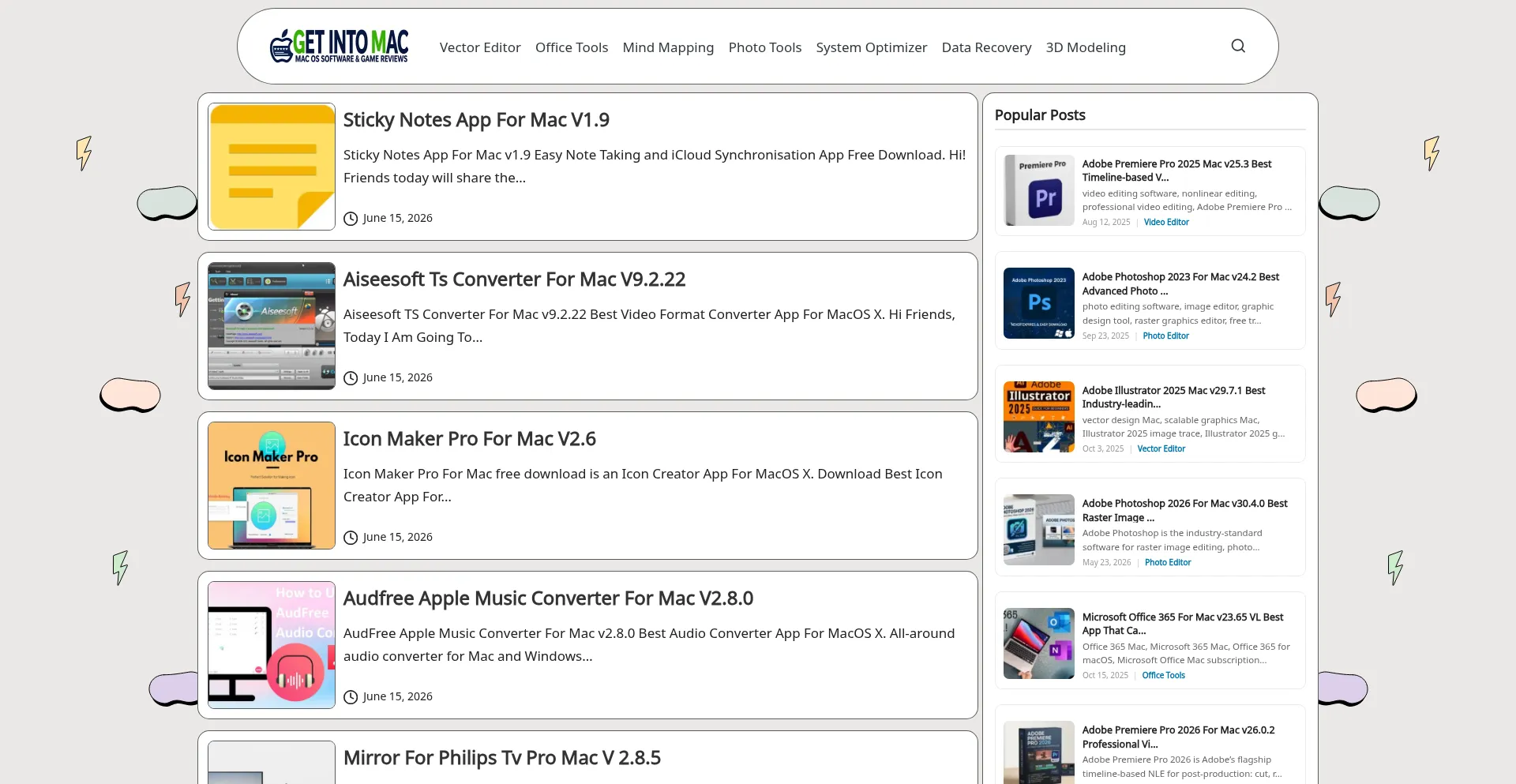Click the Photoshop 2026 box thumbnail
Screen dimensions: 1516x784
tap(1039, 530)
